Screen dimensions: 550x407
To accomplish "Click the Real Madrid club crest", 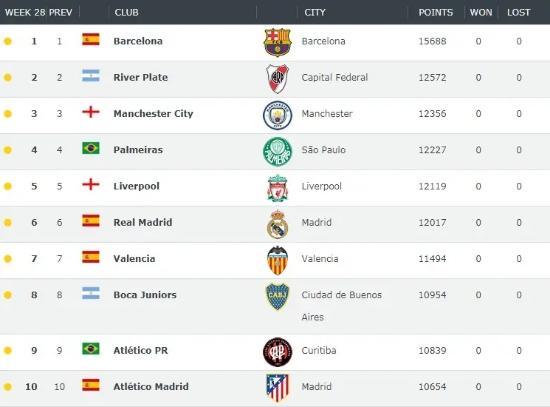I will [277, 225].
